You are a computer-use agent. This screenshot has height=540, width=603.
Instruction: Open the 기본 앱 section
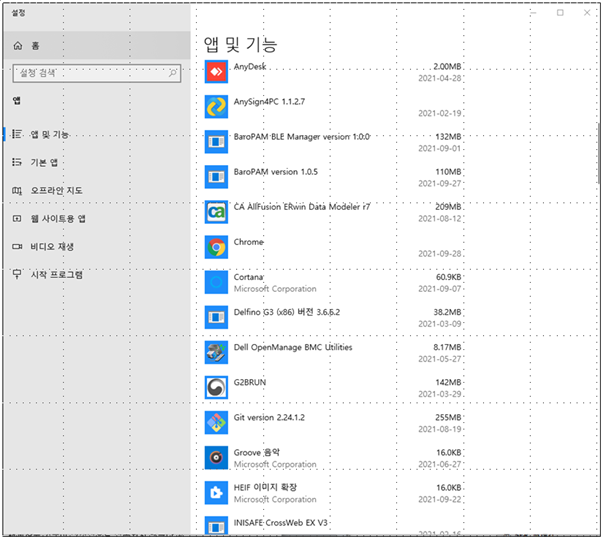(x=97, y=162)
